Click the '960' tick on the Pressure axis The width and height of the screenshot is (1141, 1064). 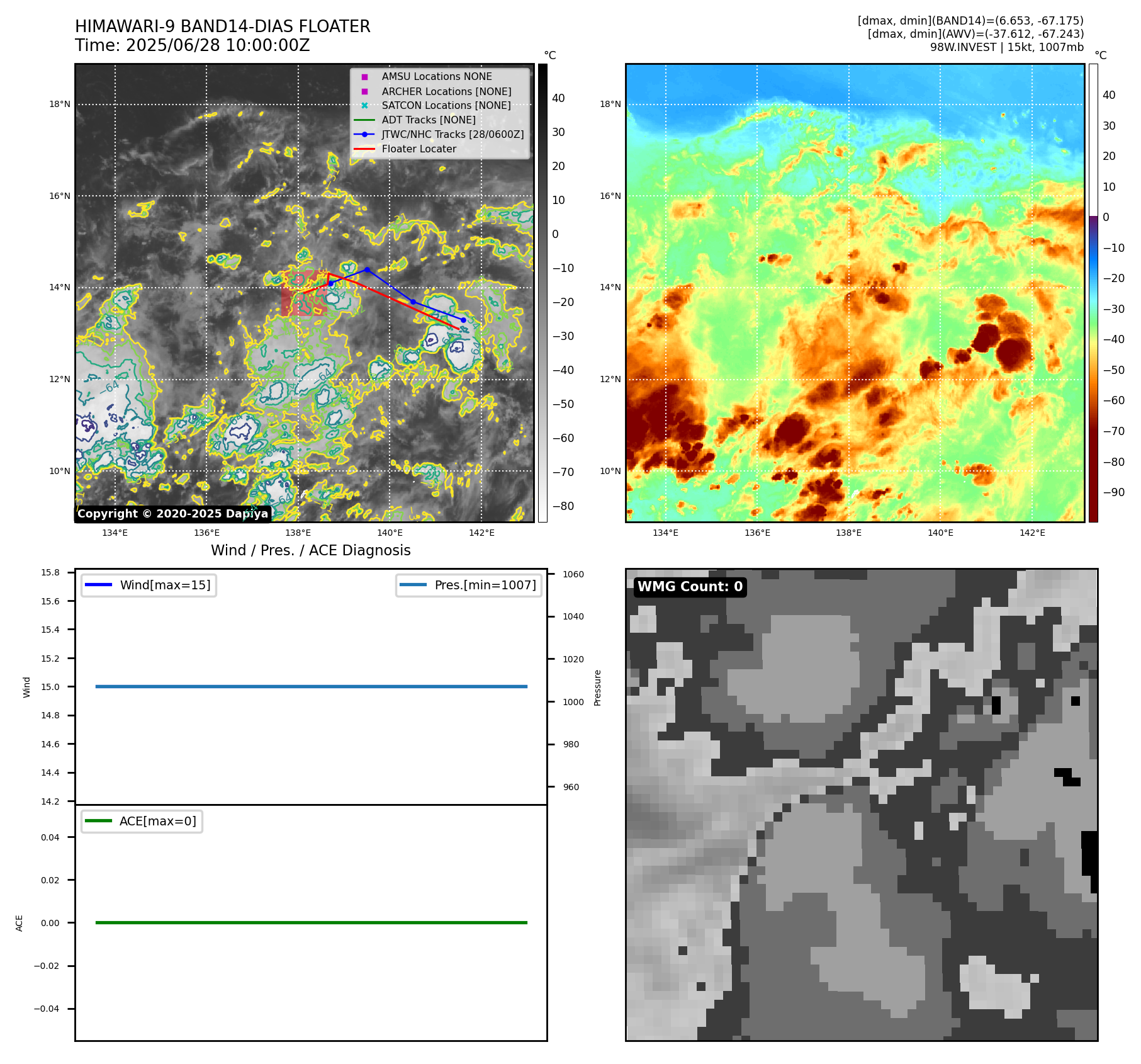click(x=571, y=787)
